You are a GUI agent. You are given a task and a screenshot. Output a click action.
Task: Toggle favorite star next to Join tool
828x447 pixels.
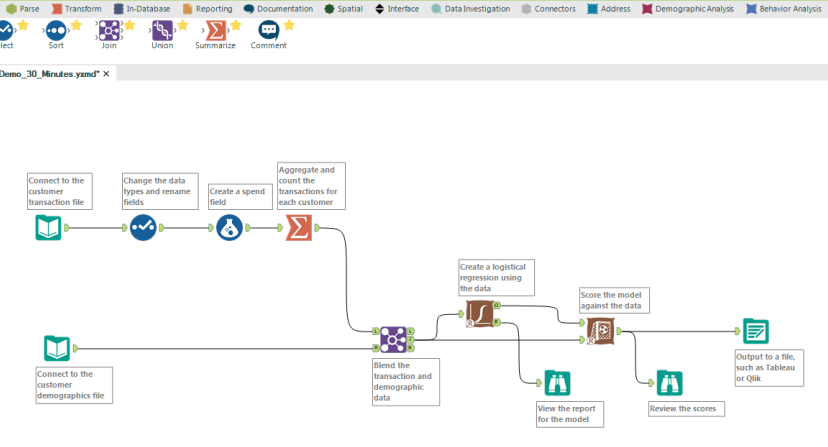[130, 25]
